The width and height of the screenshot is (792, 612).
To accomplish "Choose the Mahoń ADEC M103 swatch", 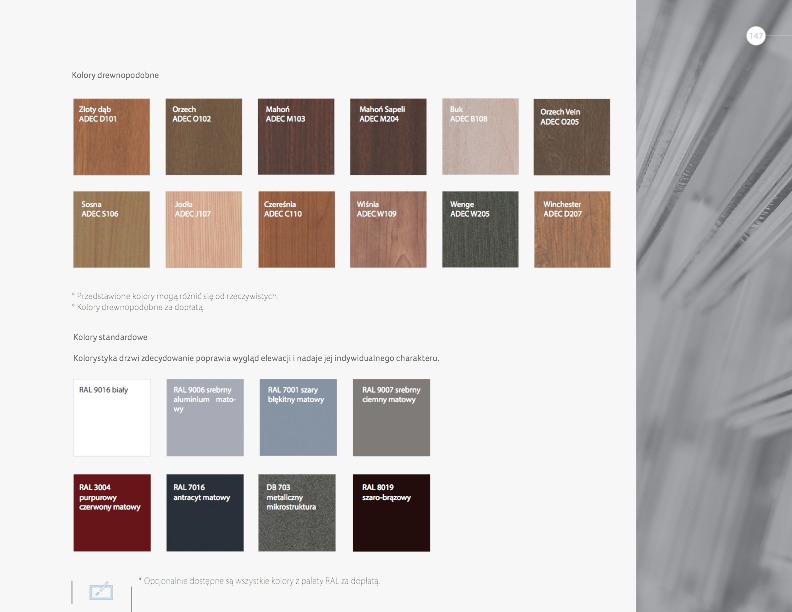I will tap(297, 137).
